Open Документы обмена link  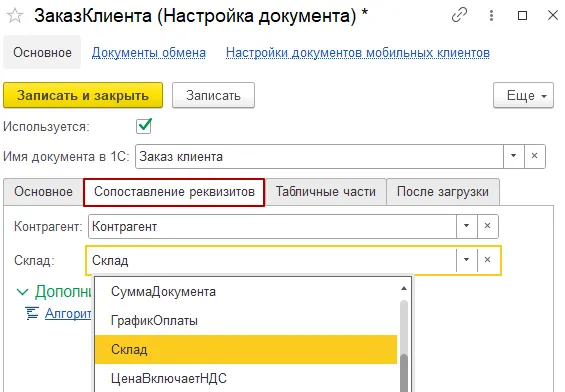(x=149, y=53)
